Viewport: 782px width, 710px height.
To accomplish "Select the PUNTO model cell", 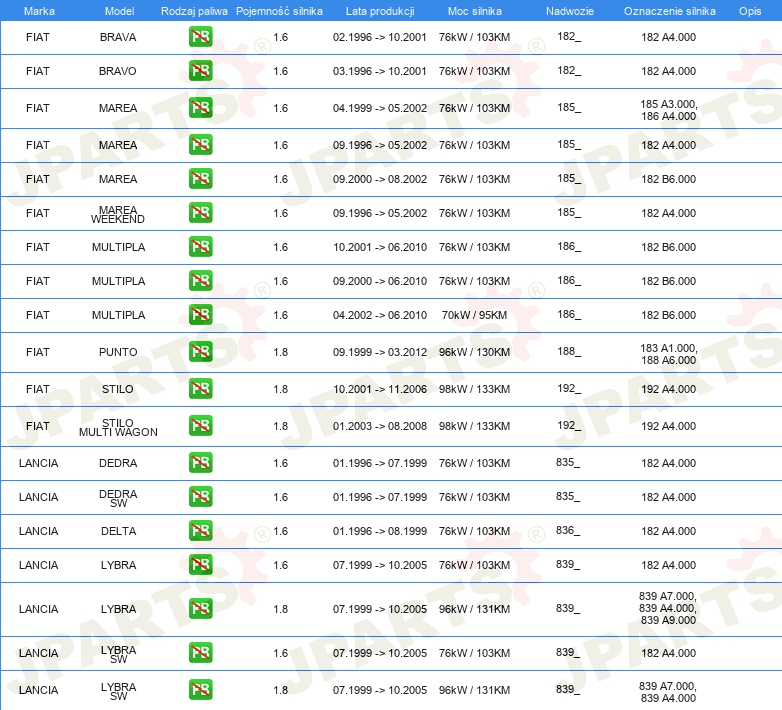I will point(118,352).
